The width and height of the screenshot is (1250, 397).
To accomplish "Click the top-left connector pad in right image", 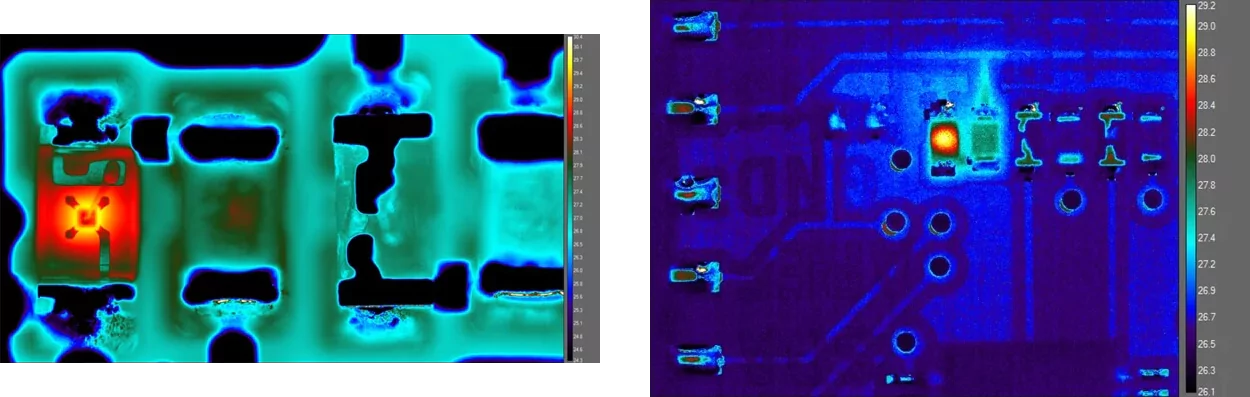I will (696, 25).
